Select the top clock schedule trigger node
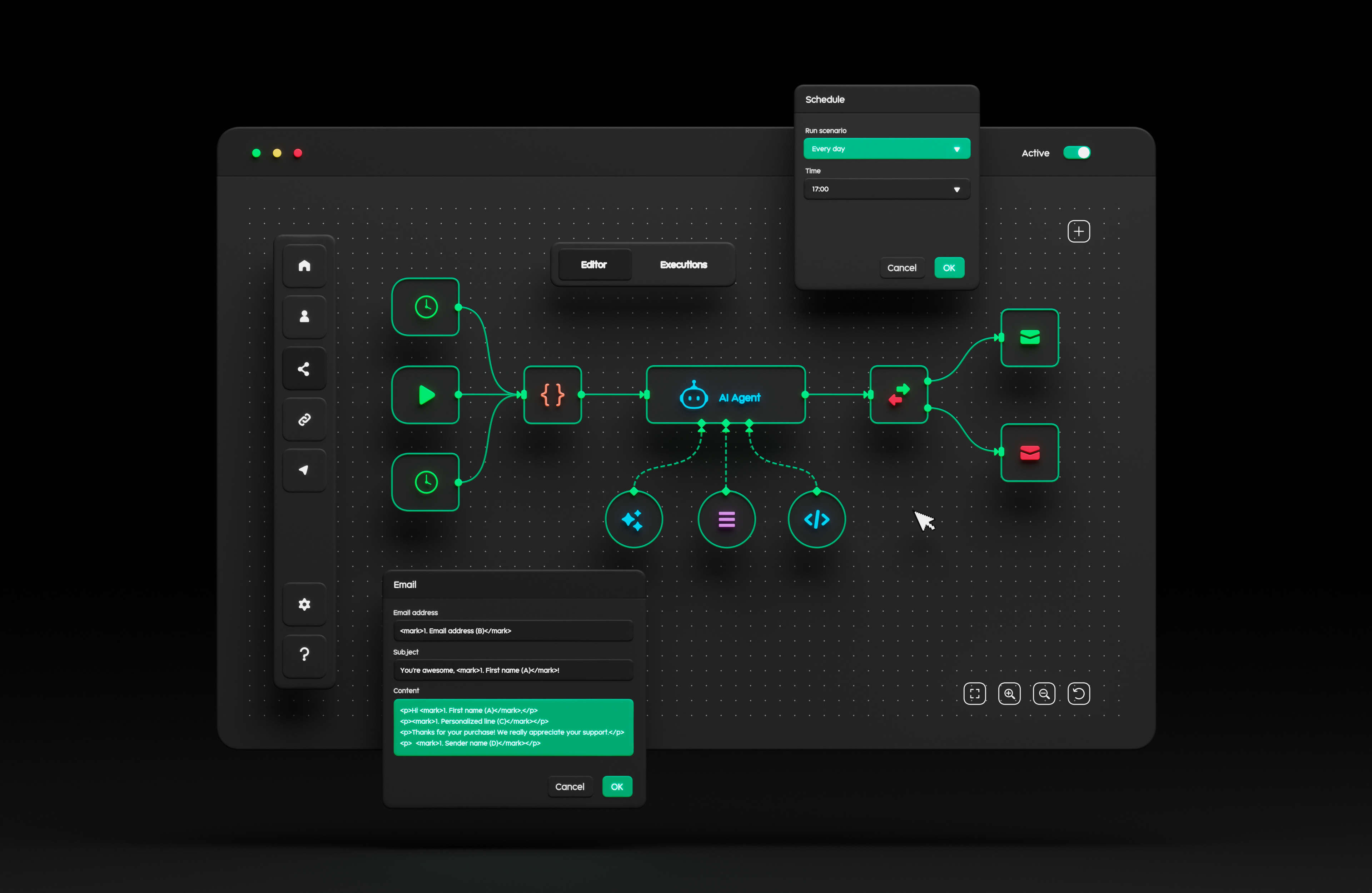Viewport: 1372px width, 893px height. coord(426,307)
